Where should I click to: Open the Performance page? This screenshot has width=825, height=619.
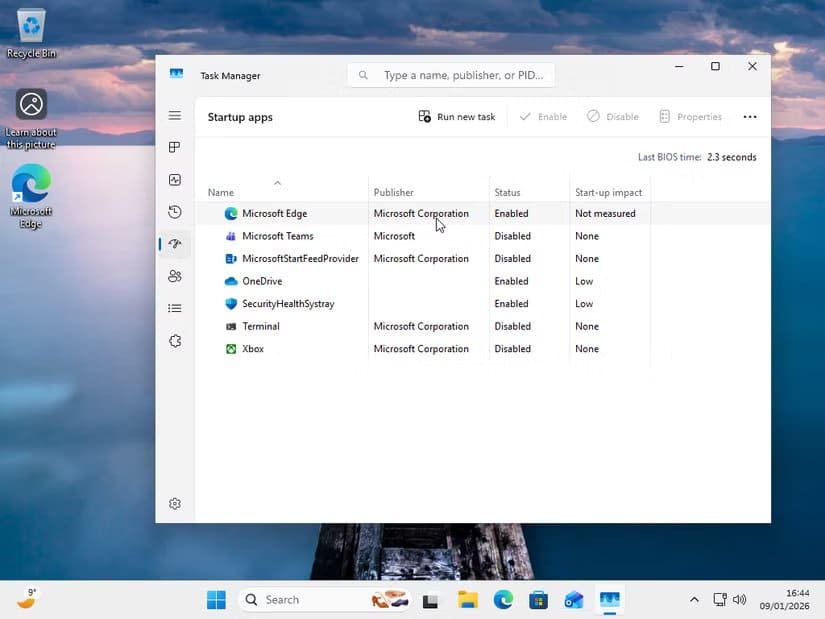[175, 179]
